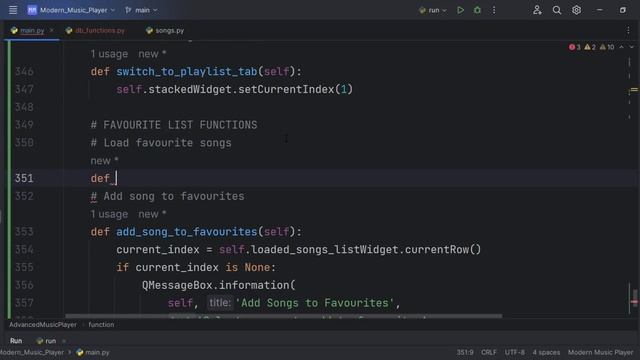Image resolution: width=640 pixels, height=360 pixels.
Task: Open Code With Me user icon
Action: point(537,10)
